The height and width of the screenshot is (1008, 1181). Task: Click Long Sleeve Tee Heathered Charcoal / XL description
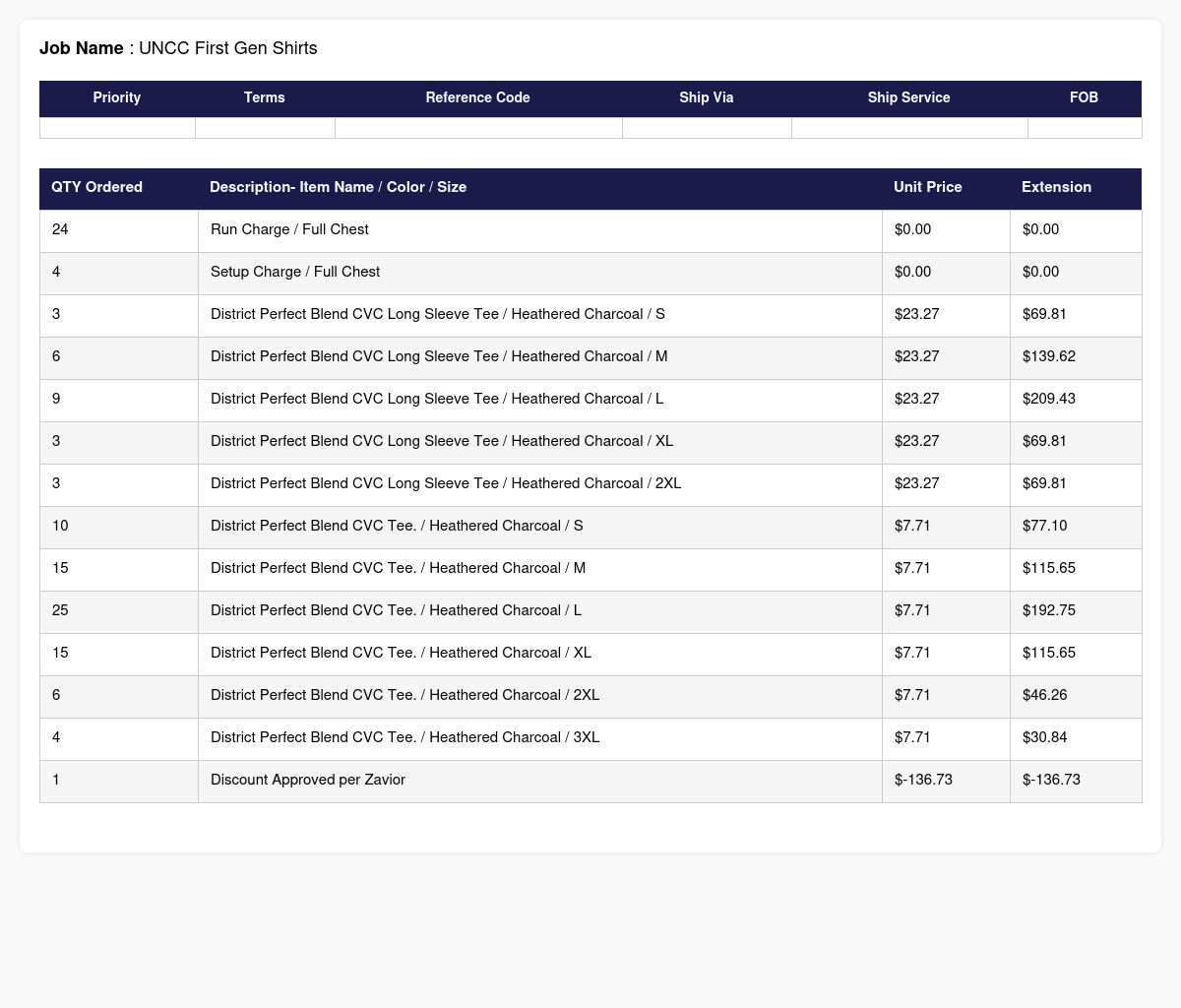pos(442,441)
